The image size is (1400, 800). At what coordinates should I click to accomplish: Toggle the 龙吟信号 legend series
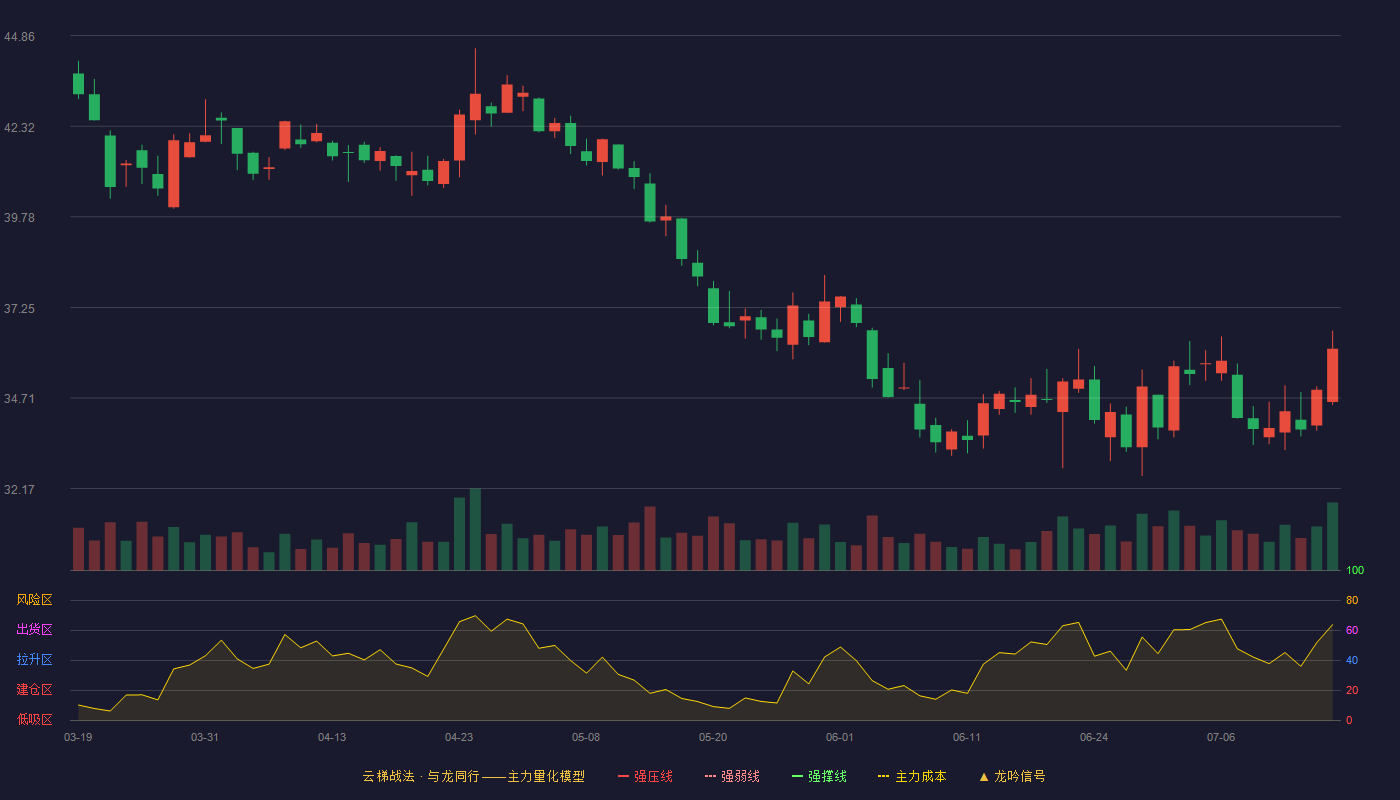click(x=1012, y=776)
